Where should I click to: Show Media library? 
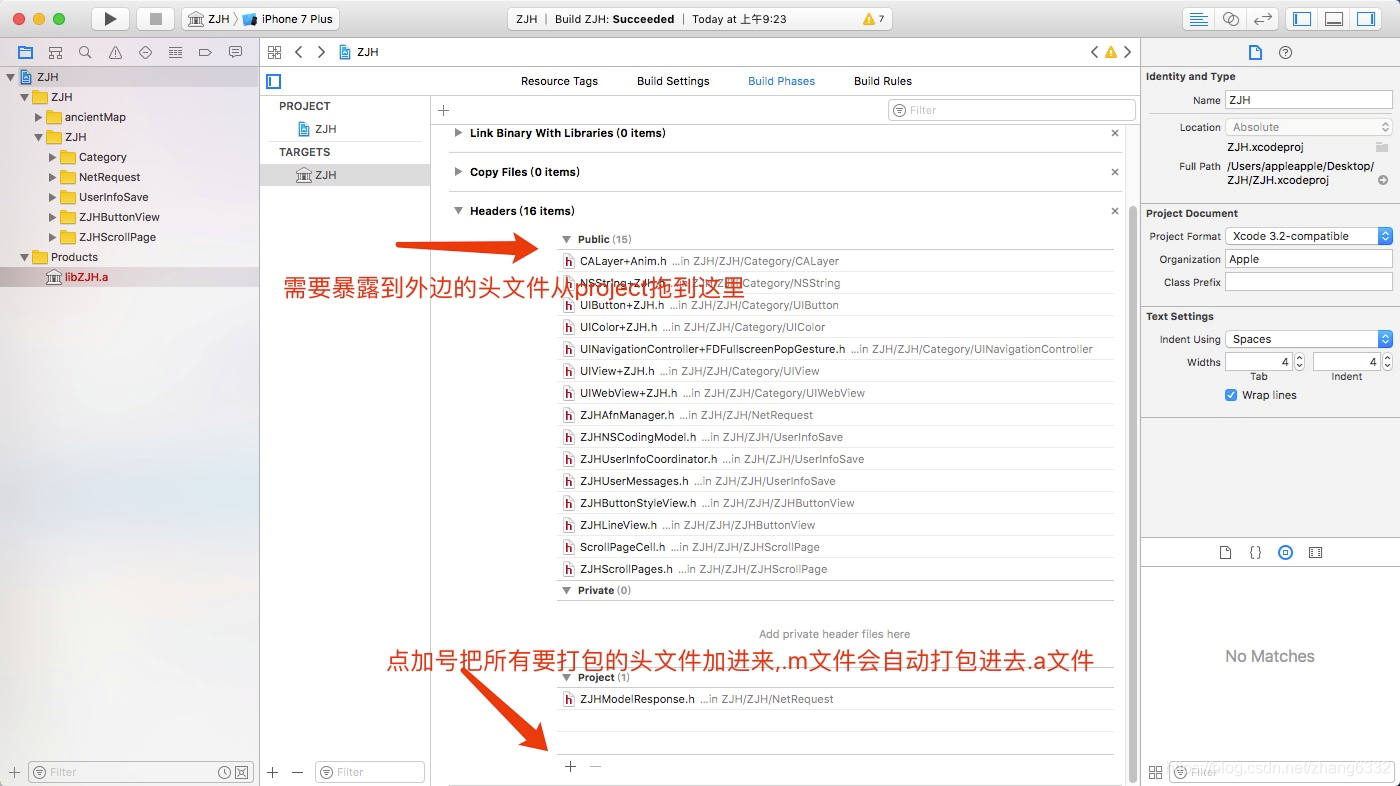click(x=1316, y=552)
